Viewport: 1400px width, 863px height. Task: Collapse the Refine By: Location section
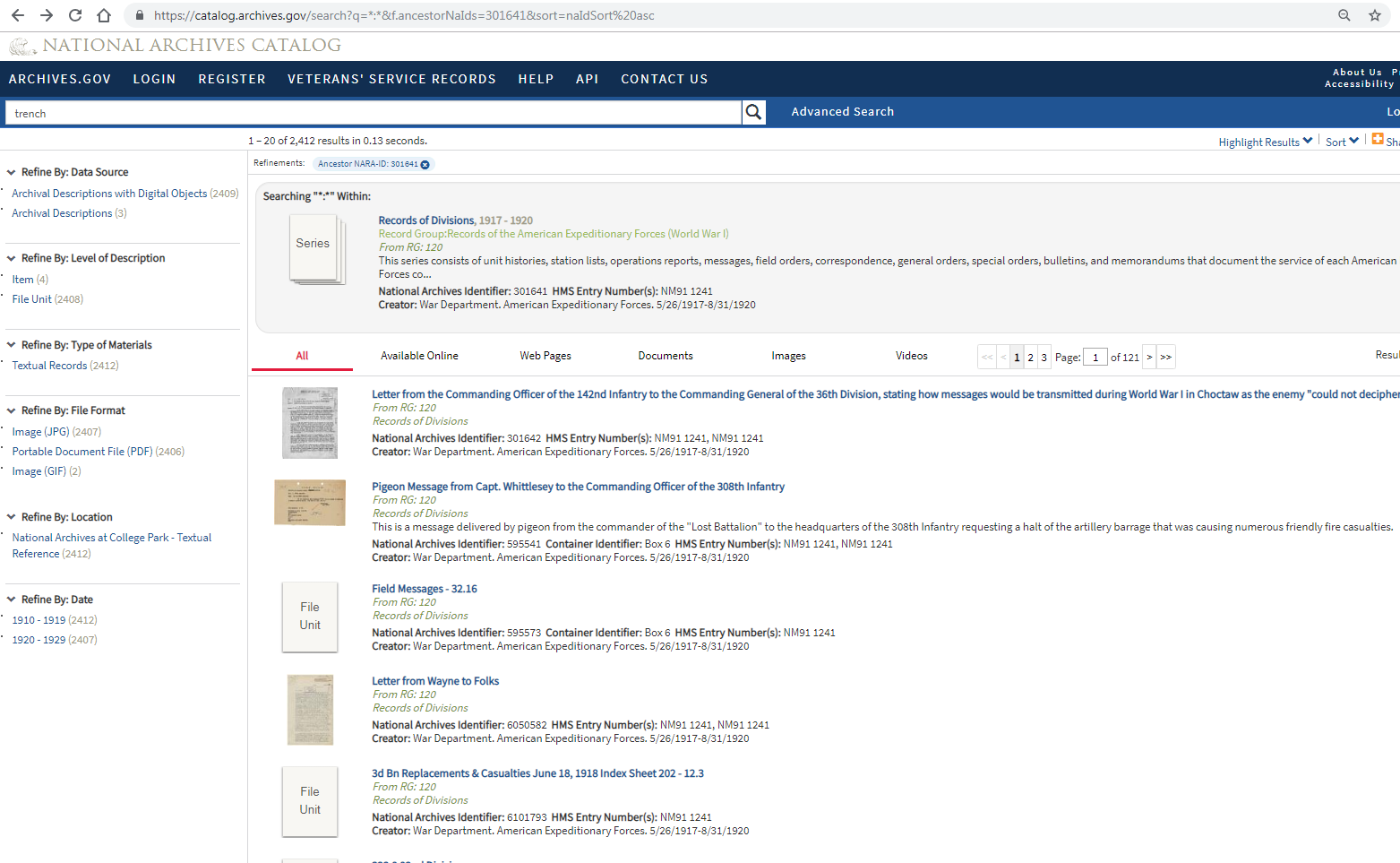(x=12, y=517)
